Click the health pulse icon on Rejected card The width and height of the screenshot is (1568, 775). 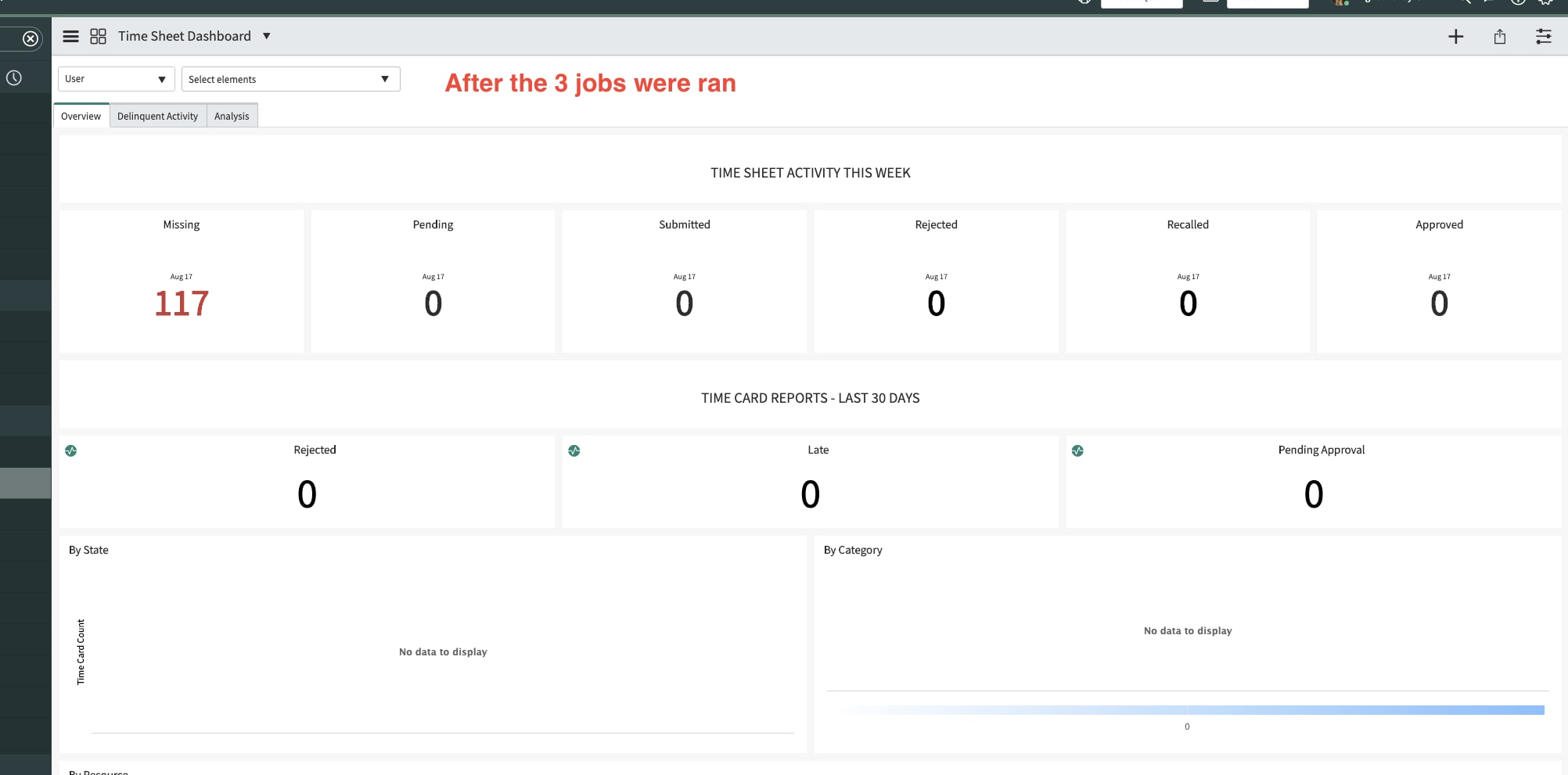coord(71,450)
